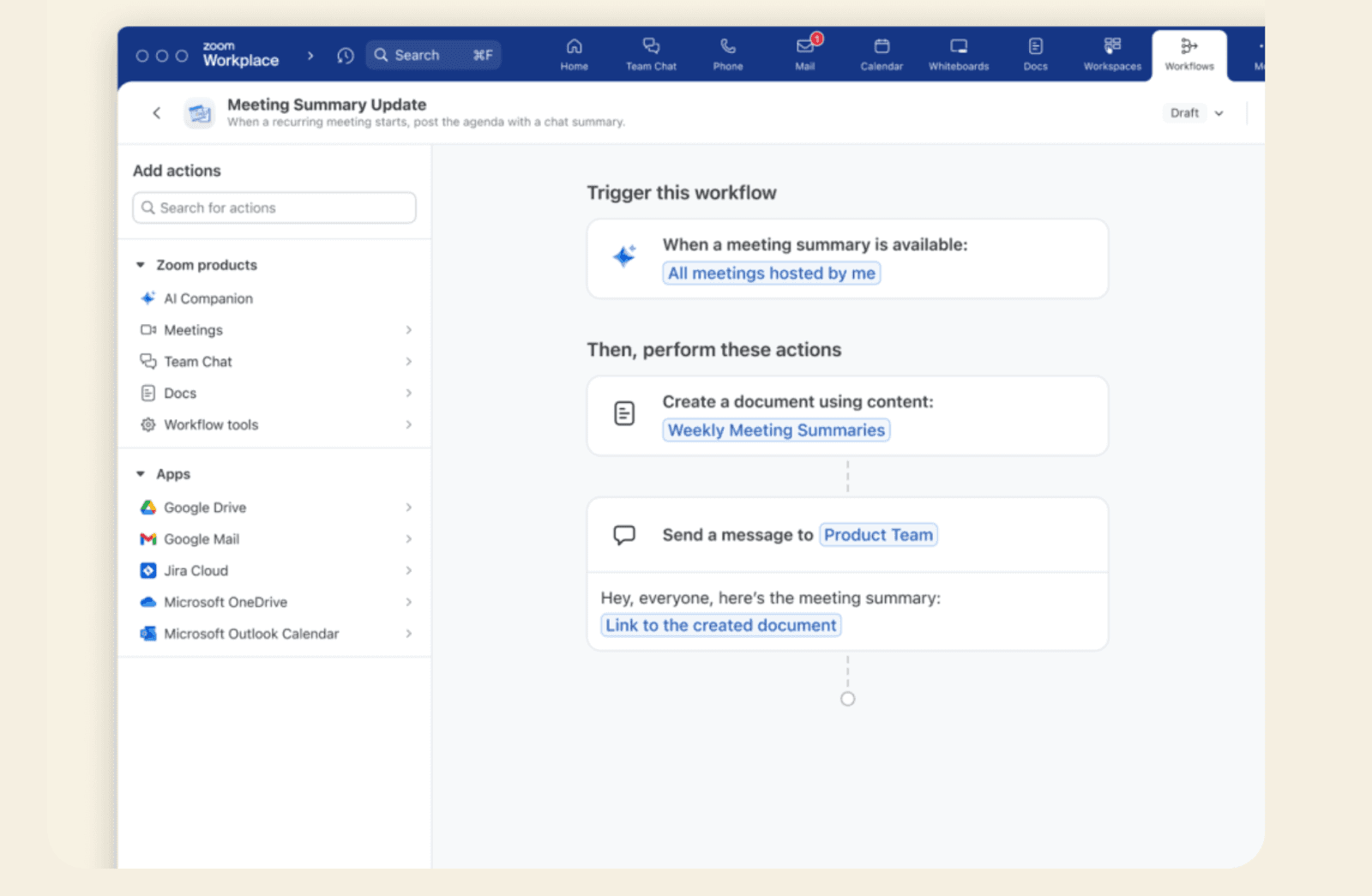Click the Team Chat bubbles icon in sidebar

pyautogui.click(x=147, y=361)
